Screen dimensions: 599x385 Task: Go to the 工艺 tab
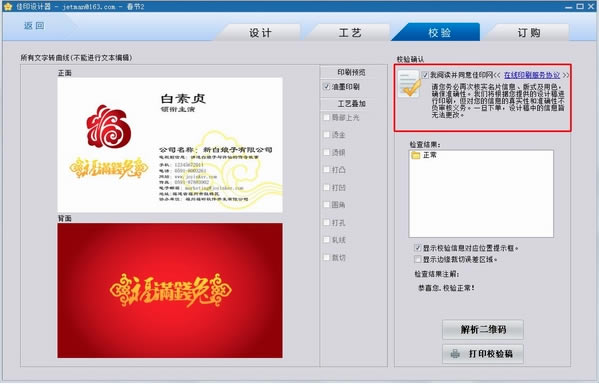tap(350, 32)
